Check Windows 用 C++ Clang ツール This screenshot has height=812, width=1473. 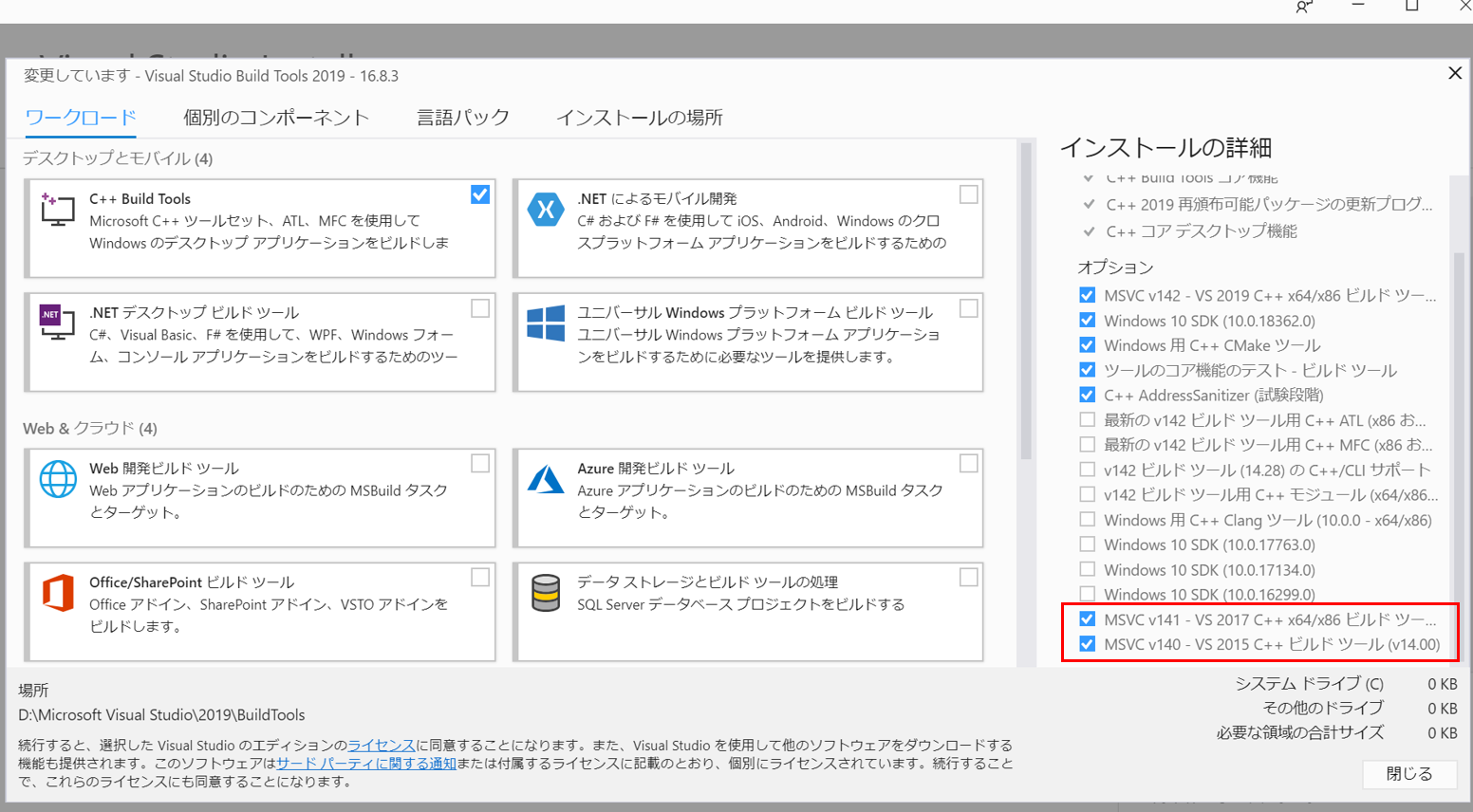point(1088,519)
